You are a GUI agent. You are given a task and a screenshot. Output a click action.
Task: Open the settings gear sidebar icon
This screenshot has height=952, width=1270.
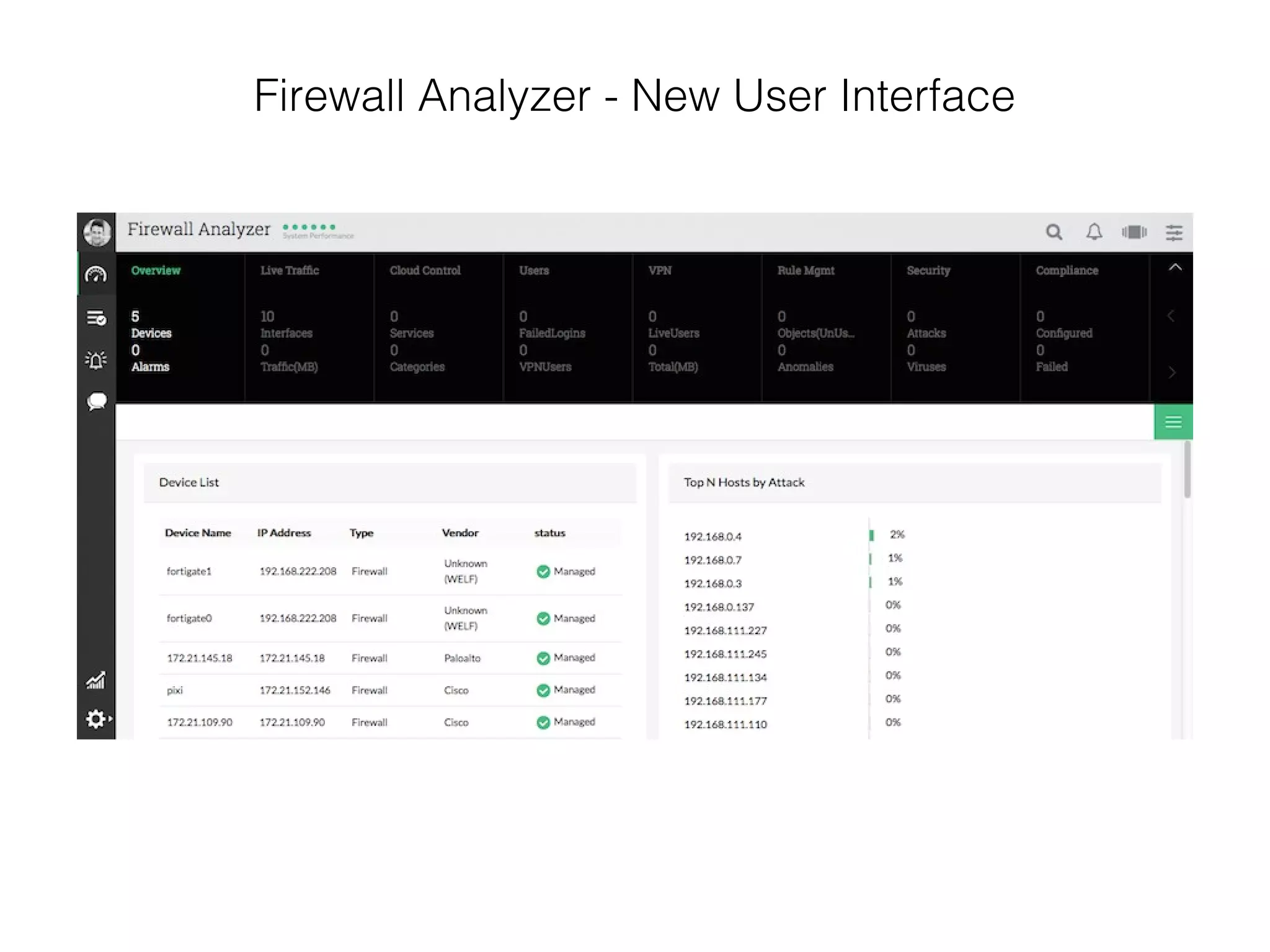pyautogui.click(x=96, y=719)
